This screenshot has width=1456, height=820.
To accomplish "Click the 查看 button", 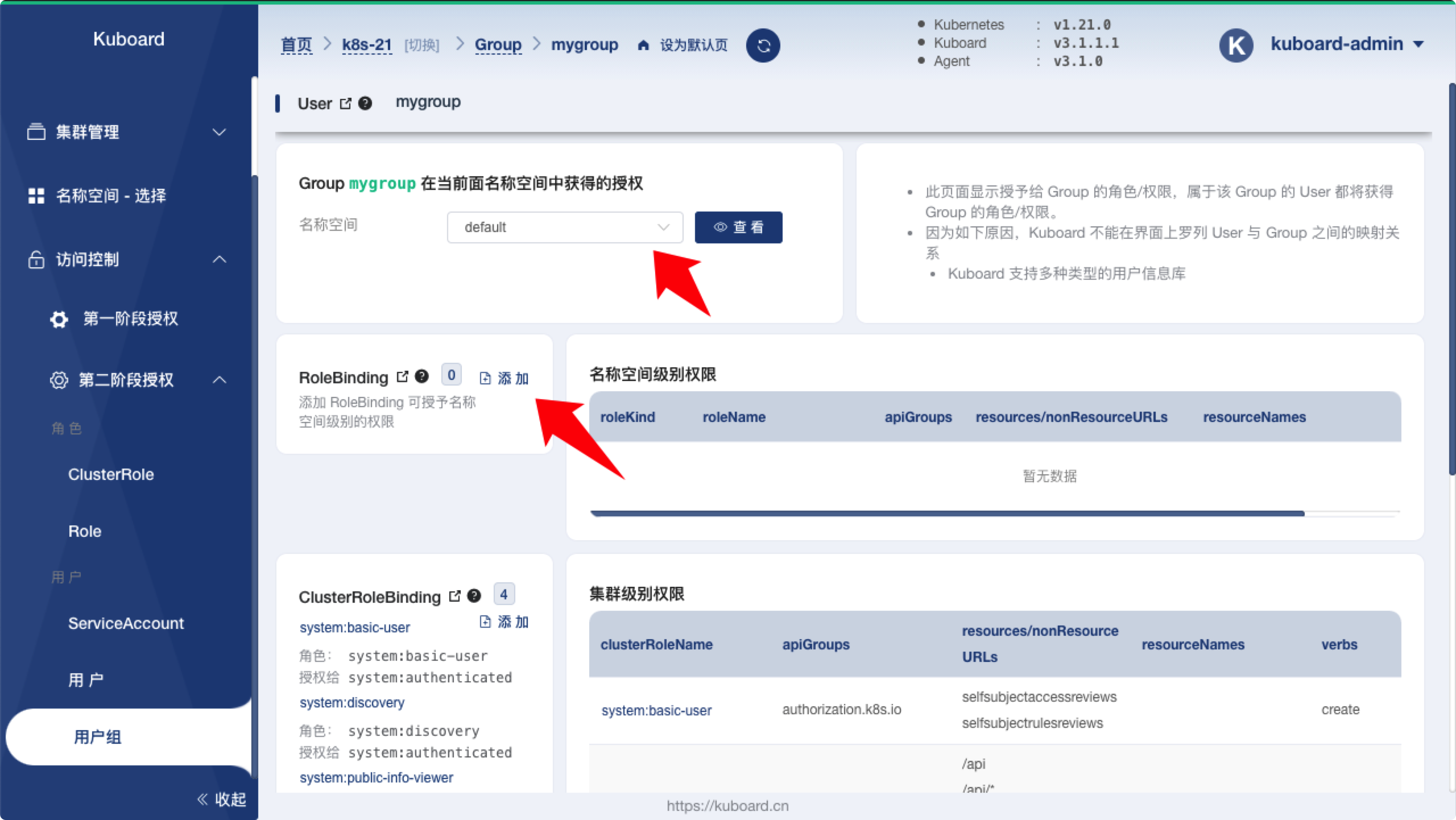I will pyautogui.click(x=738, y=227).
